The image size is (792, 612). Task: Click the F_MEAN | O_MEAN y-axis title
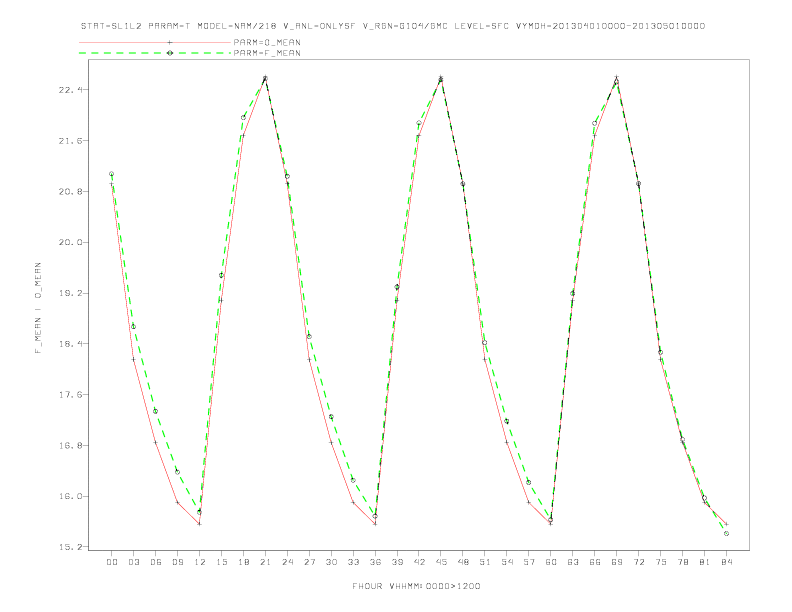[x=38, y=308]
